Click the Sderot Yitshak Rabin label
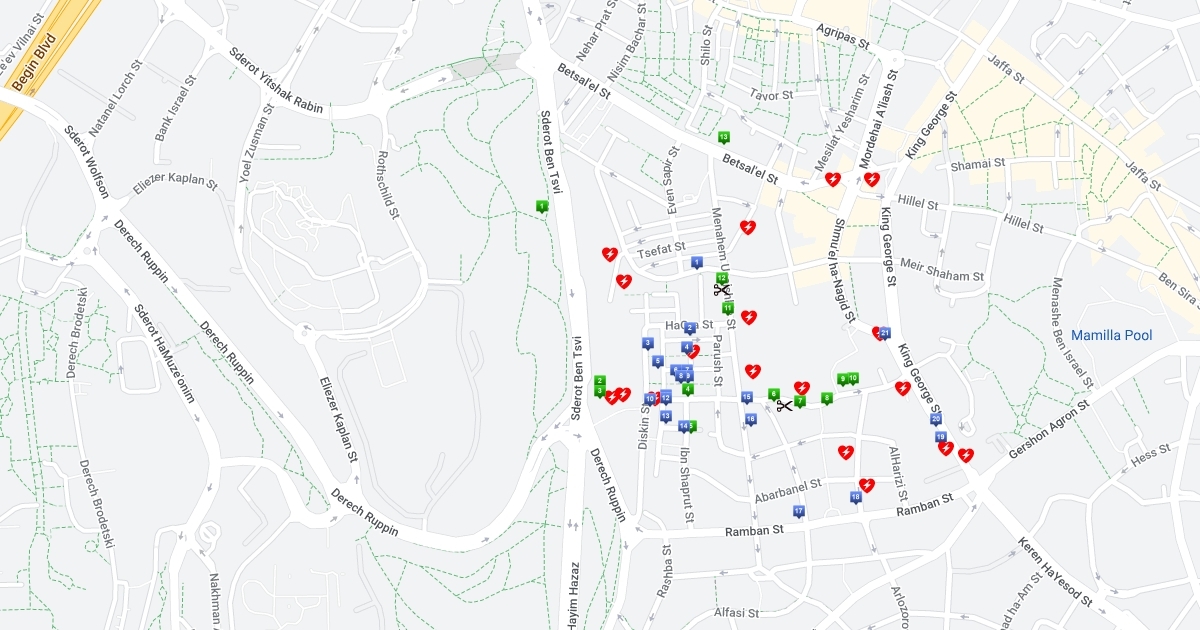The width and height of the screenshot is (1200, 630). coord(277,81)
